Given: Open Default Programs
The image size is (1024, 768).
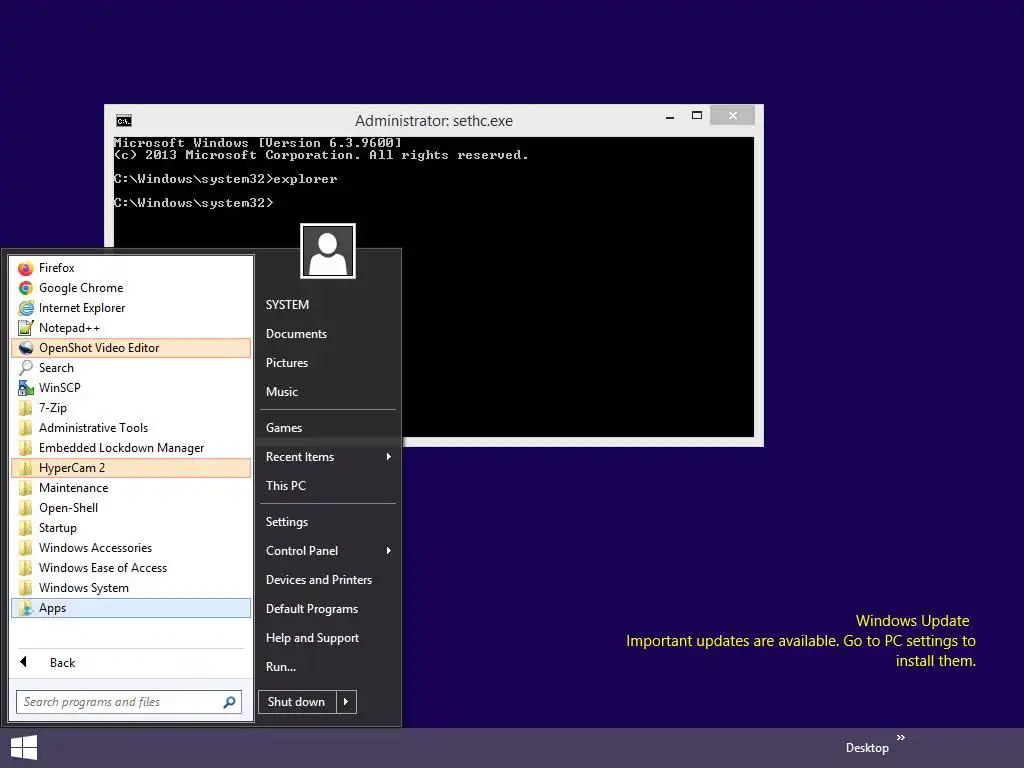Looking at the screenshot, I should [328, 609].
